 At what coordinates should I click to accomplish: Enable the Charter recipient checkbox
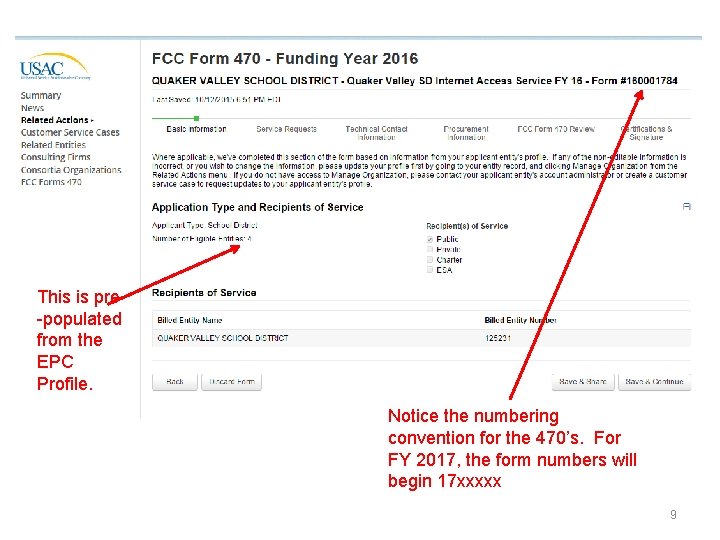pos(430,260)
